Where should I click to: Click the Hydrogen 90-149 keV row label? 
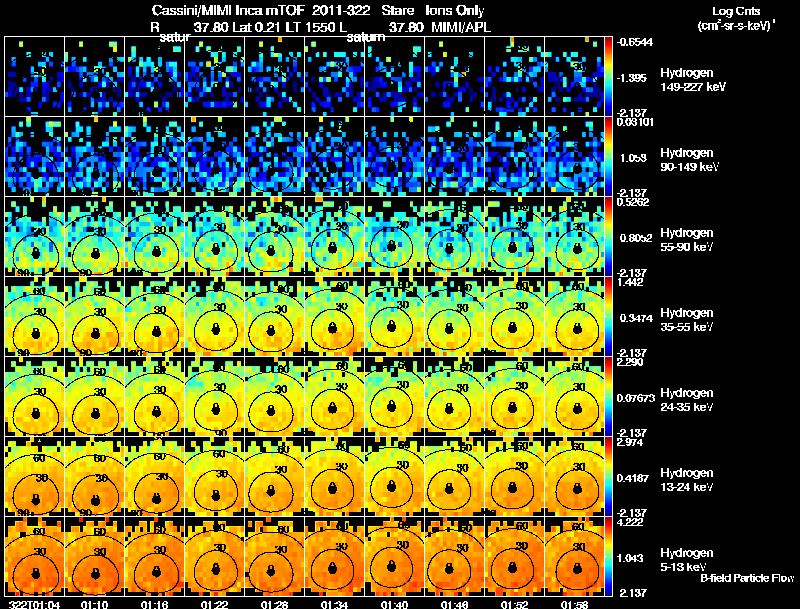(689, 160)
